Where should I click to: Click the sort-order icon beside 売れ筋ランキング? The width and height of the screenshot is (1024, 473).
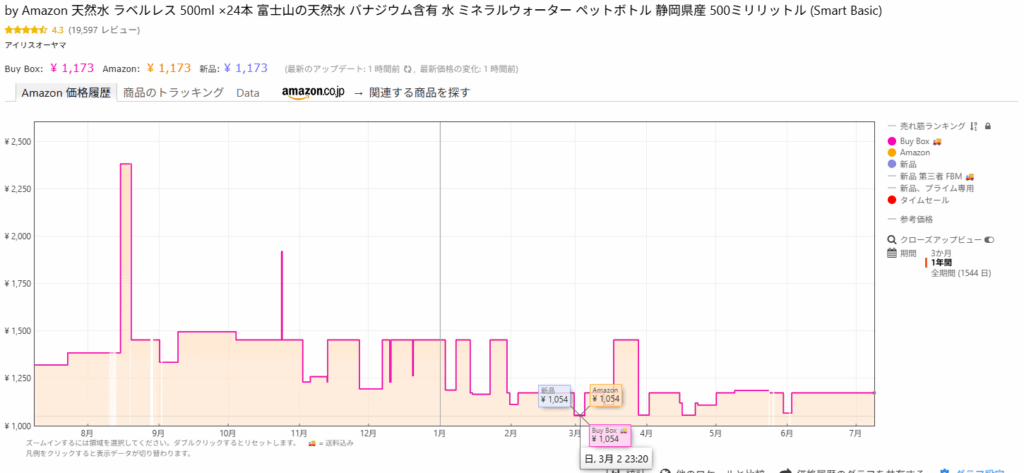[x=973, y=126]
